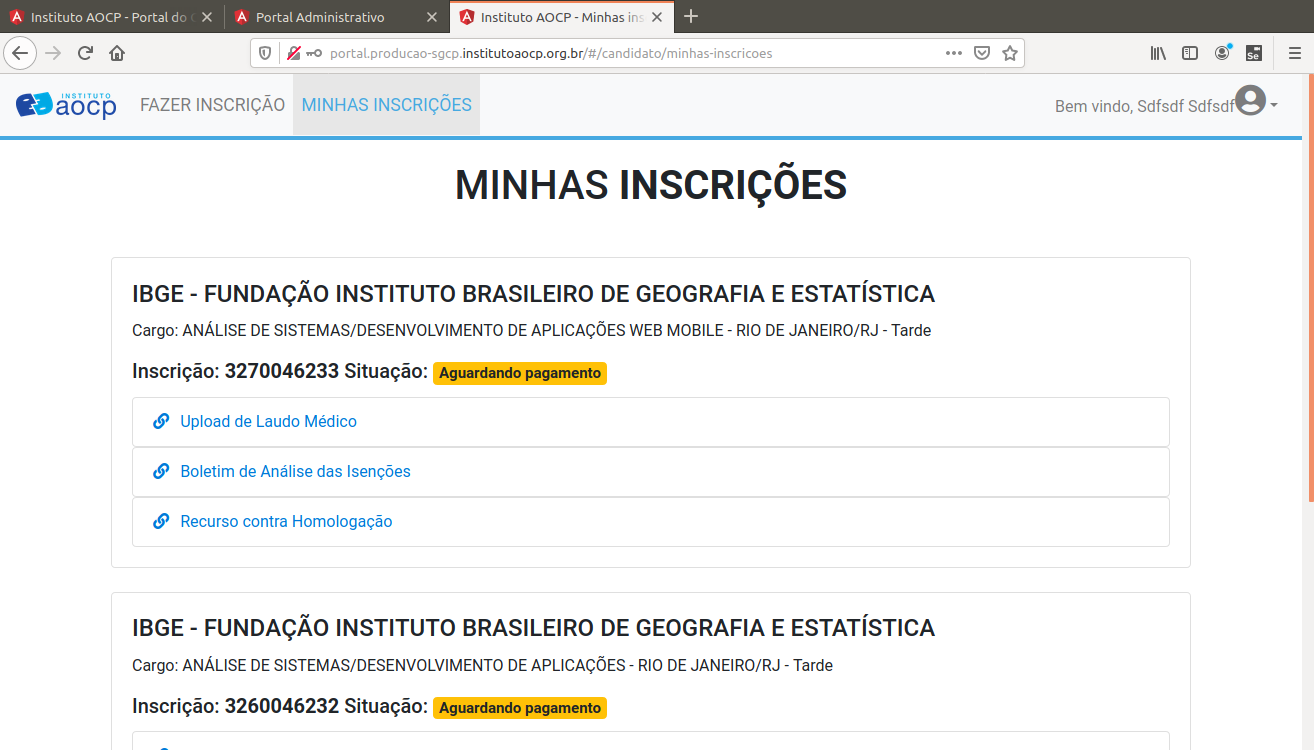This screenshot has width=1314, height=750.
Task: Click the insecure connection lock icon
Action: point(294,53)
